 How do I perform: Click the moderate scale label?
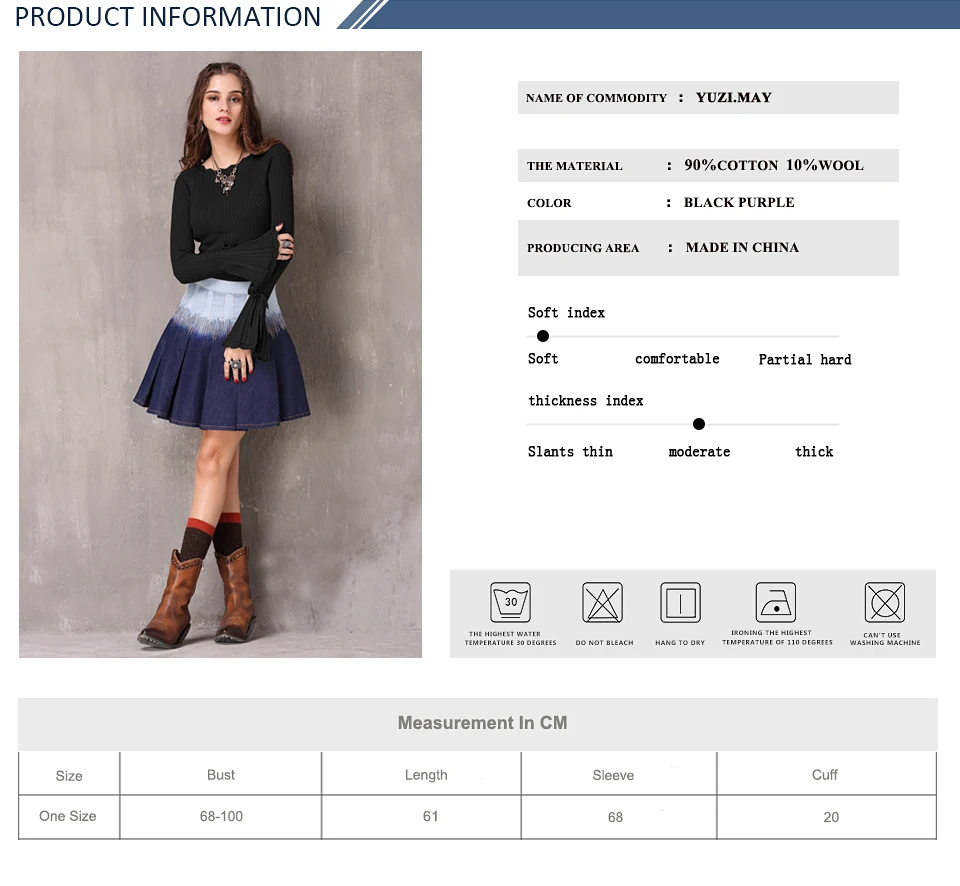(x=699, y=452)
